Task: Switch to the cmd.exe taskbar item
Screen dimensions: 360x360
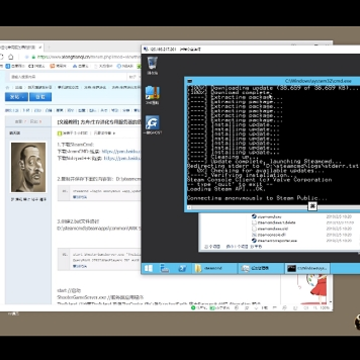Action: pos(307,268)
